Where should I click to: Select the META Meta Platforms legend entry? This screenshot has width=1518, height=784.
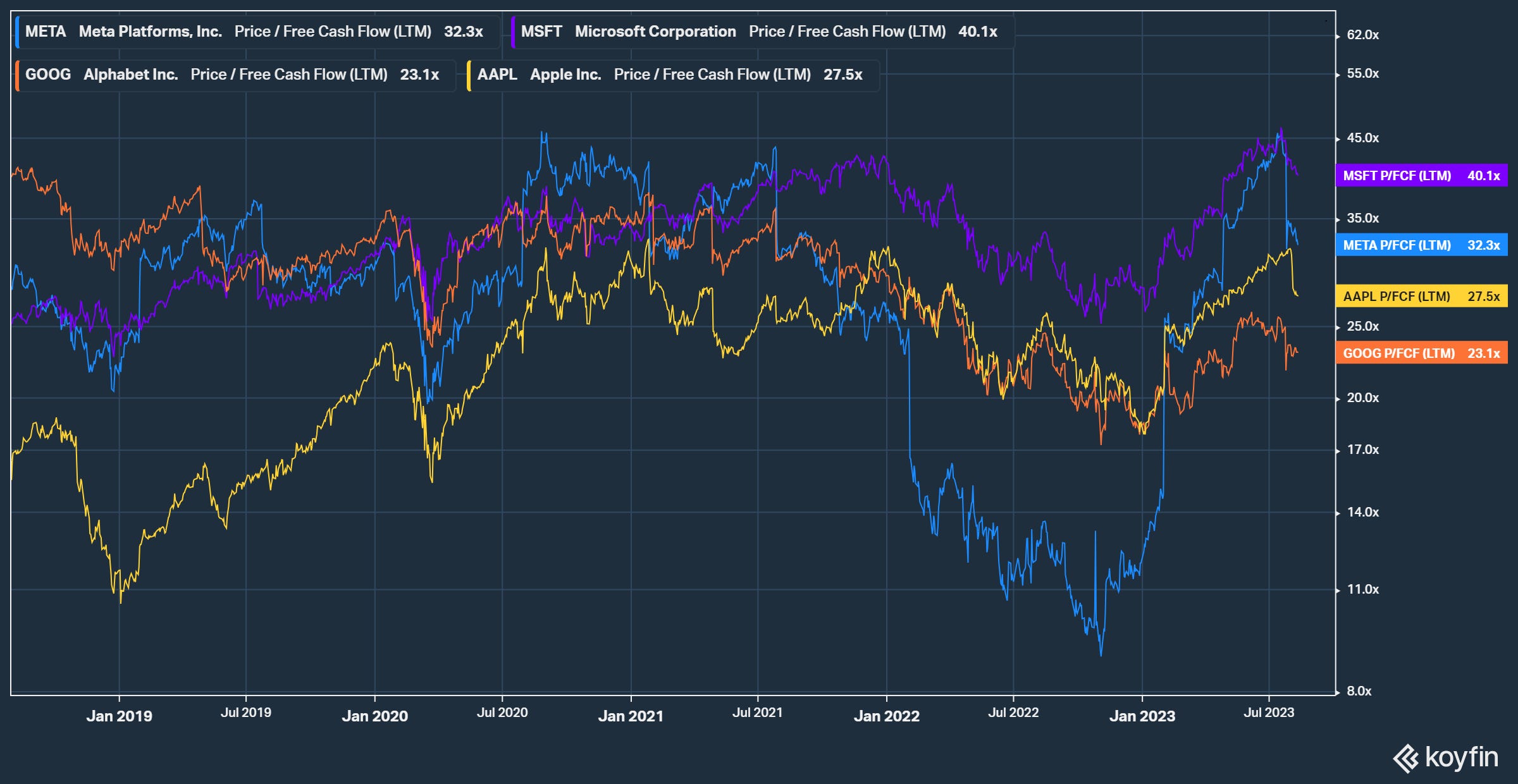click(257, 32)
